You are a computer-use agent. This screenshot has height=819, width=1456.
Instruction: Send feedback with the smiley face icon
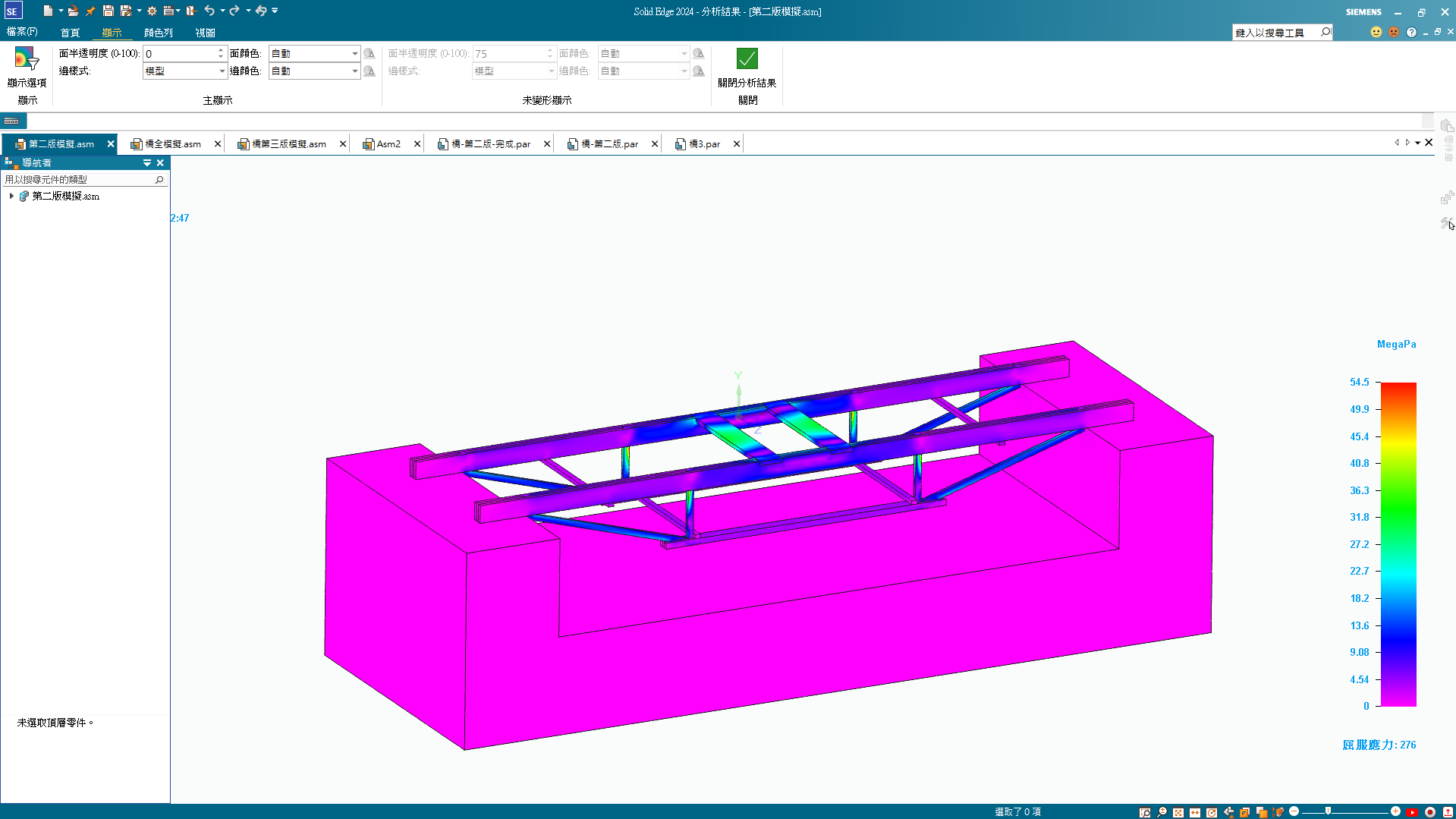coord(1376,32)
